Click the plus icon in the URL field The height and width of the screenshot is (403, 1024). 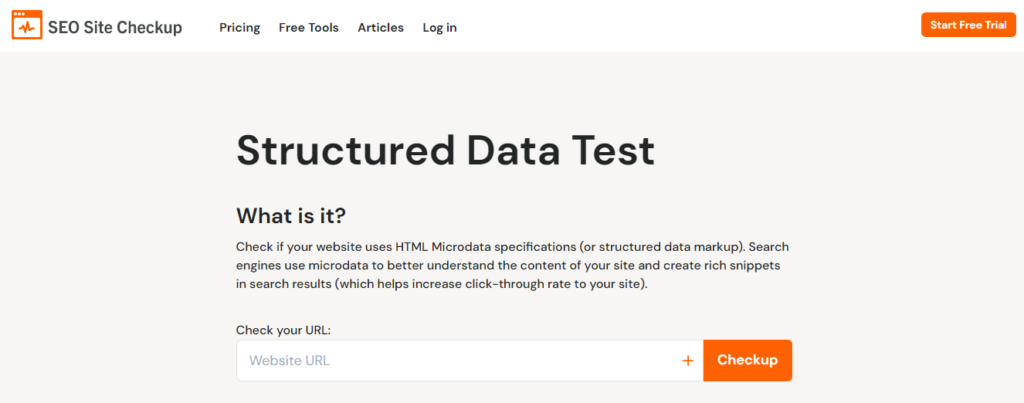pos(687,361)
